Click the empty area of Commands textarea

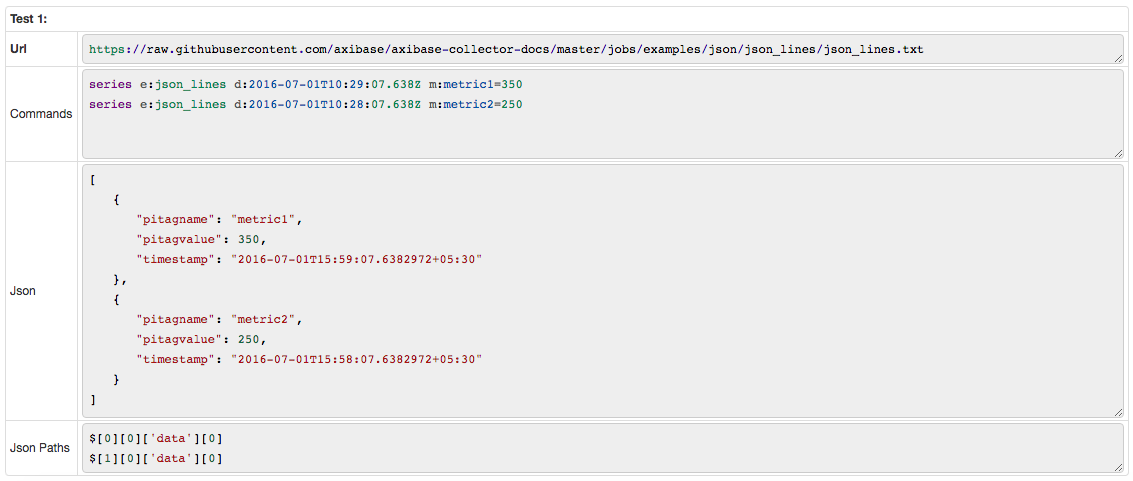pyautogui.click(x=603, y=136)
